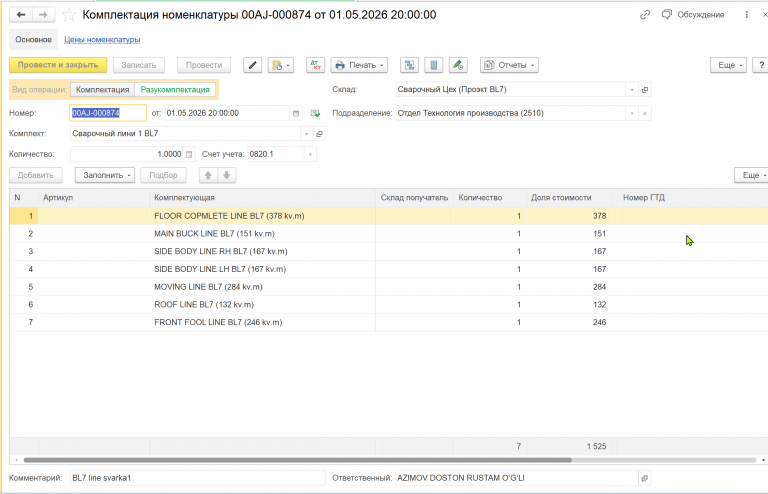Click the Записать button

[139, 65]
